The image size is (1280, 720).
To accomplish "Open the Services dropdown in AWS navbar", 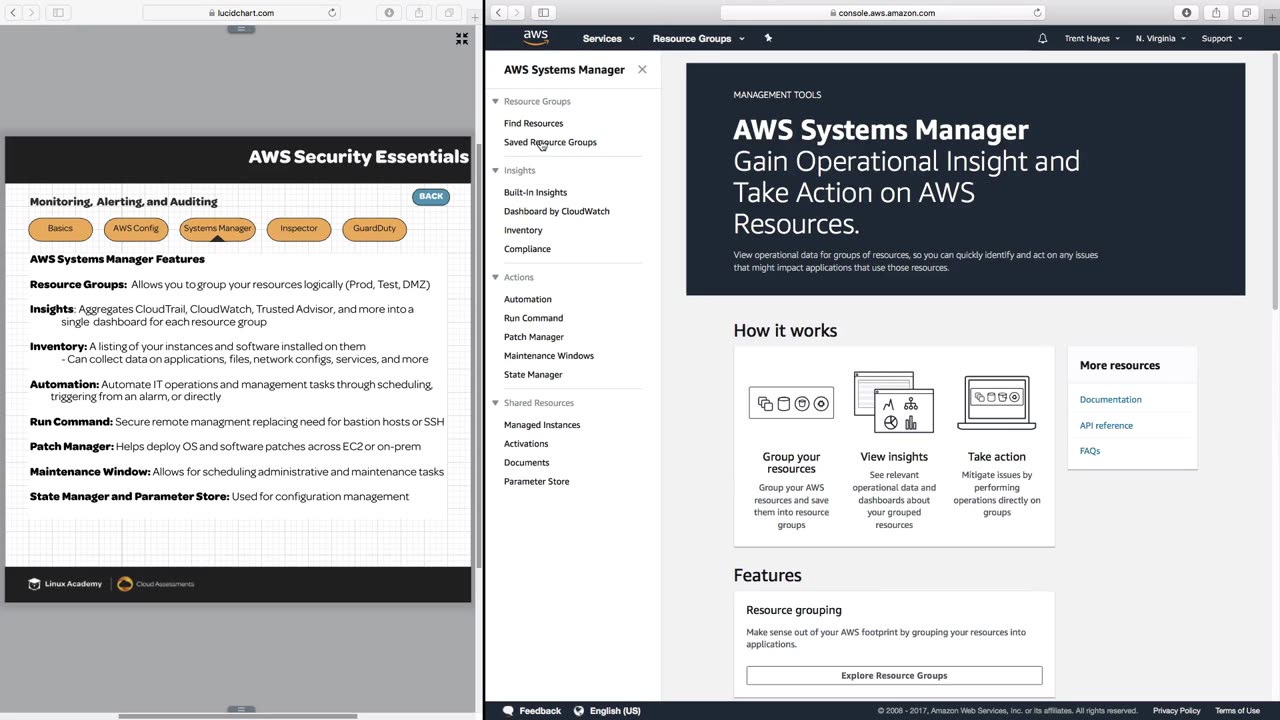I will (608, 38).
